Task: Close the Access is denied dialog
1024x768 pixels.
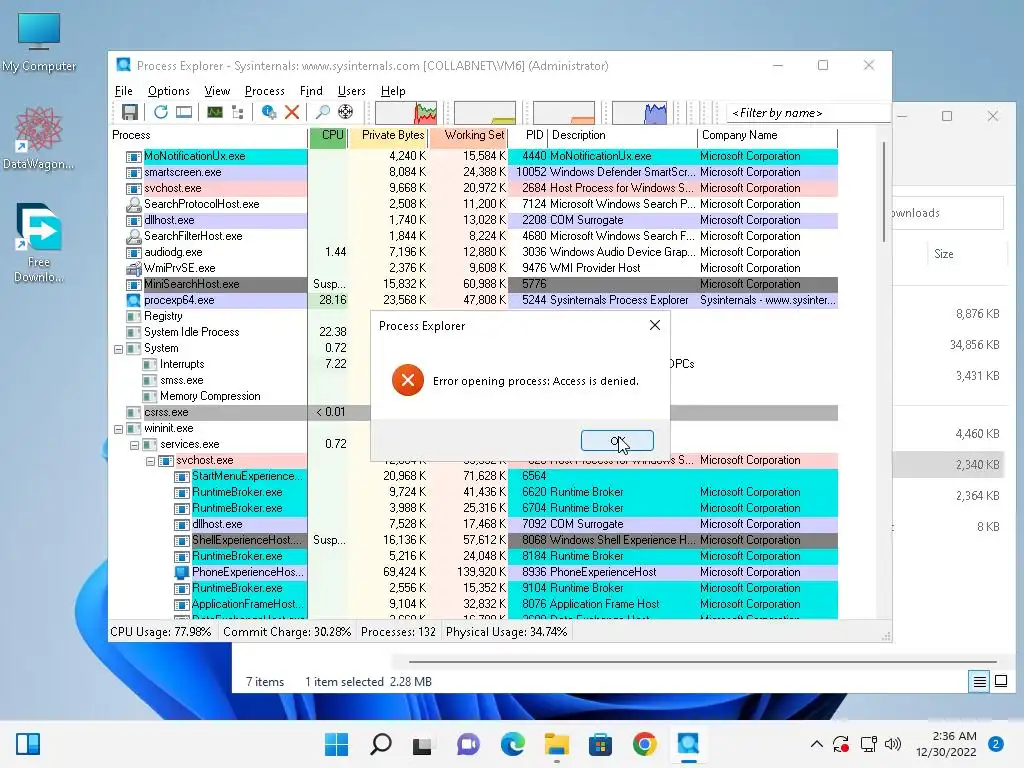Action: click(x=655, y=325)
